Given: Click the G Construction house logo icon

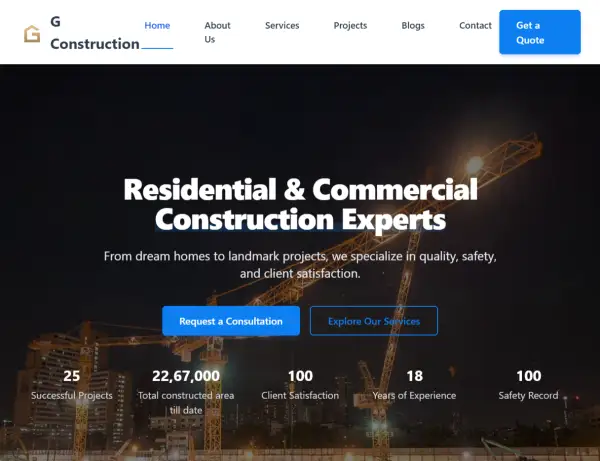Looking at the screenshot, I should (32, 33).
